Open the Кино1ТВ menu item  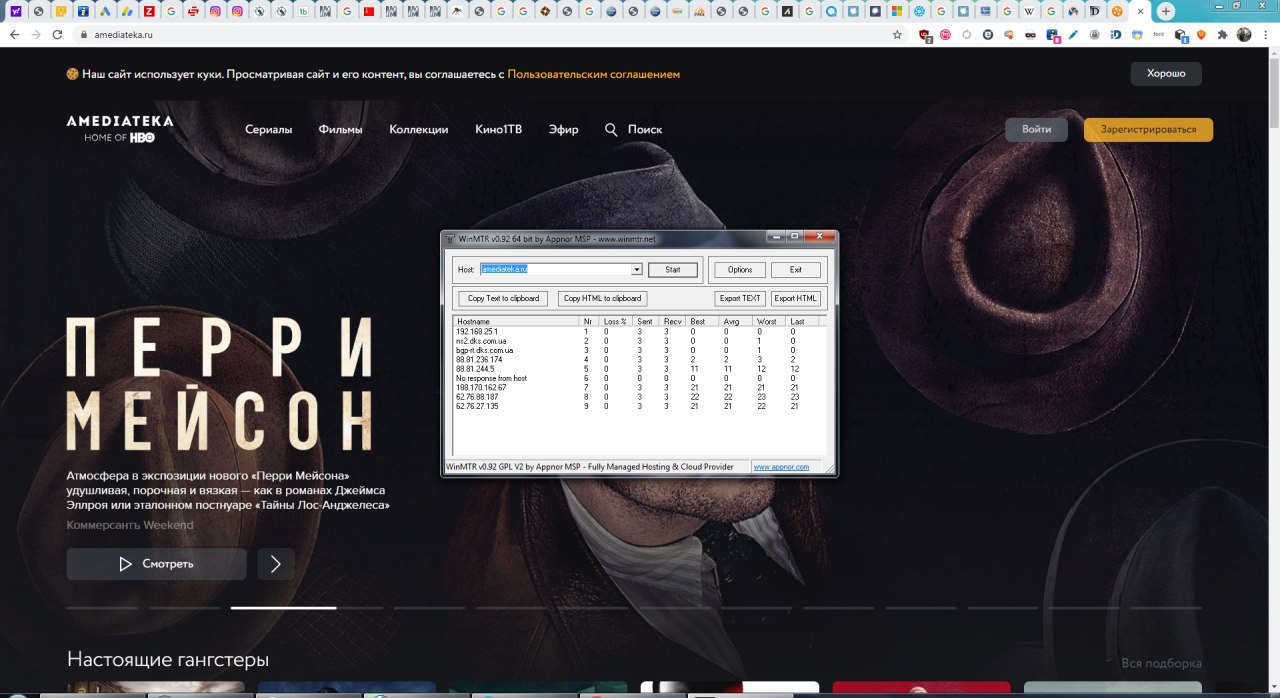[498, 129]
